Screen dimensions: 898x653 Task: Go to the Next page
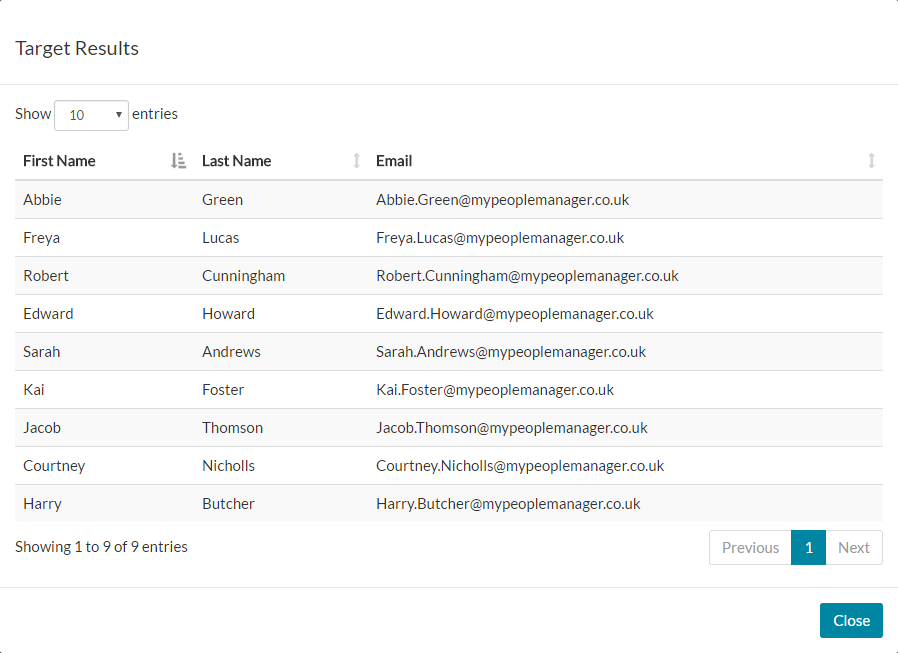[854, 547]
